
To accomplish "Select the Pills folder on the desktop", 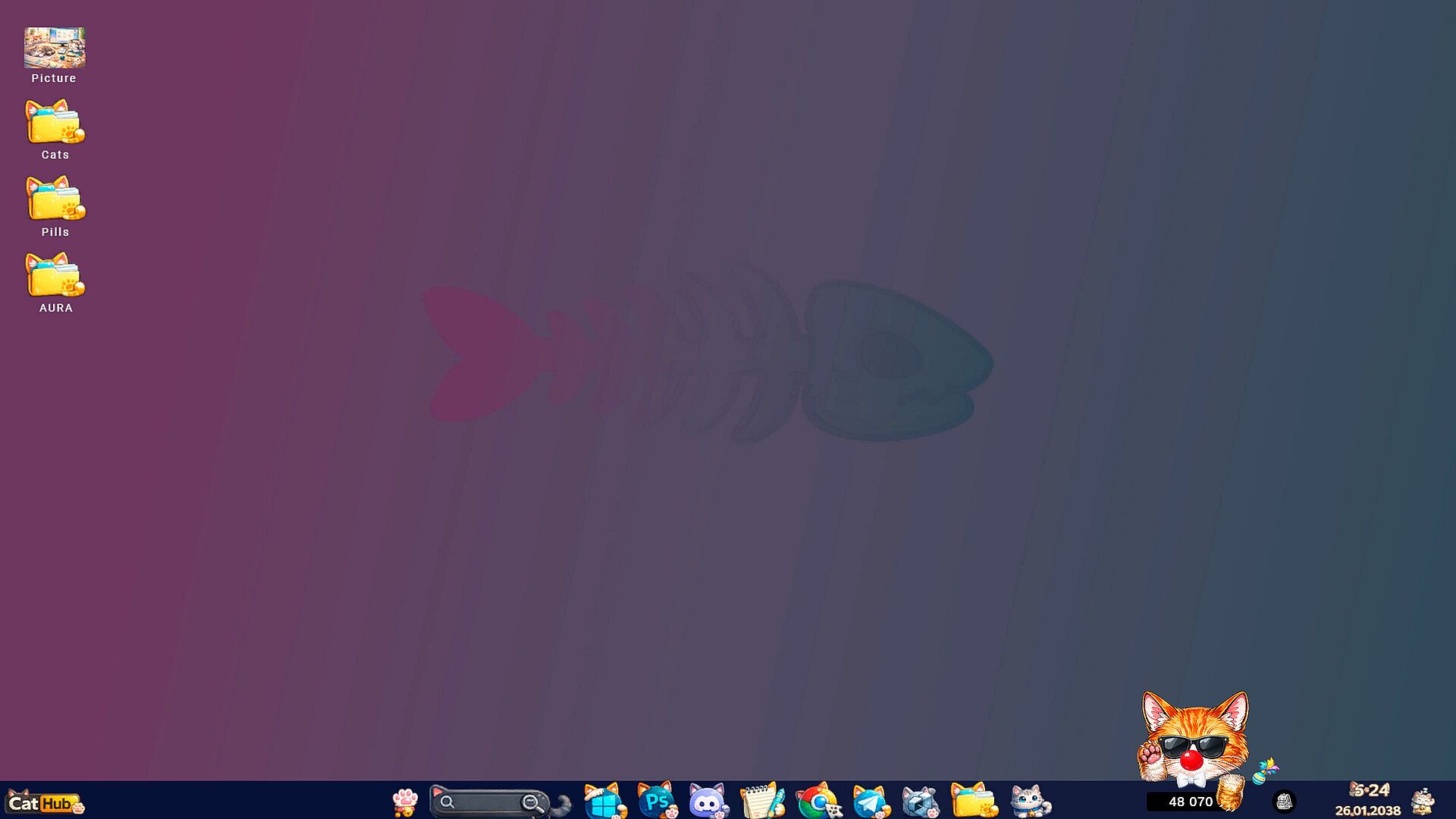I will (x=55, y=199).
